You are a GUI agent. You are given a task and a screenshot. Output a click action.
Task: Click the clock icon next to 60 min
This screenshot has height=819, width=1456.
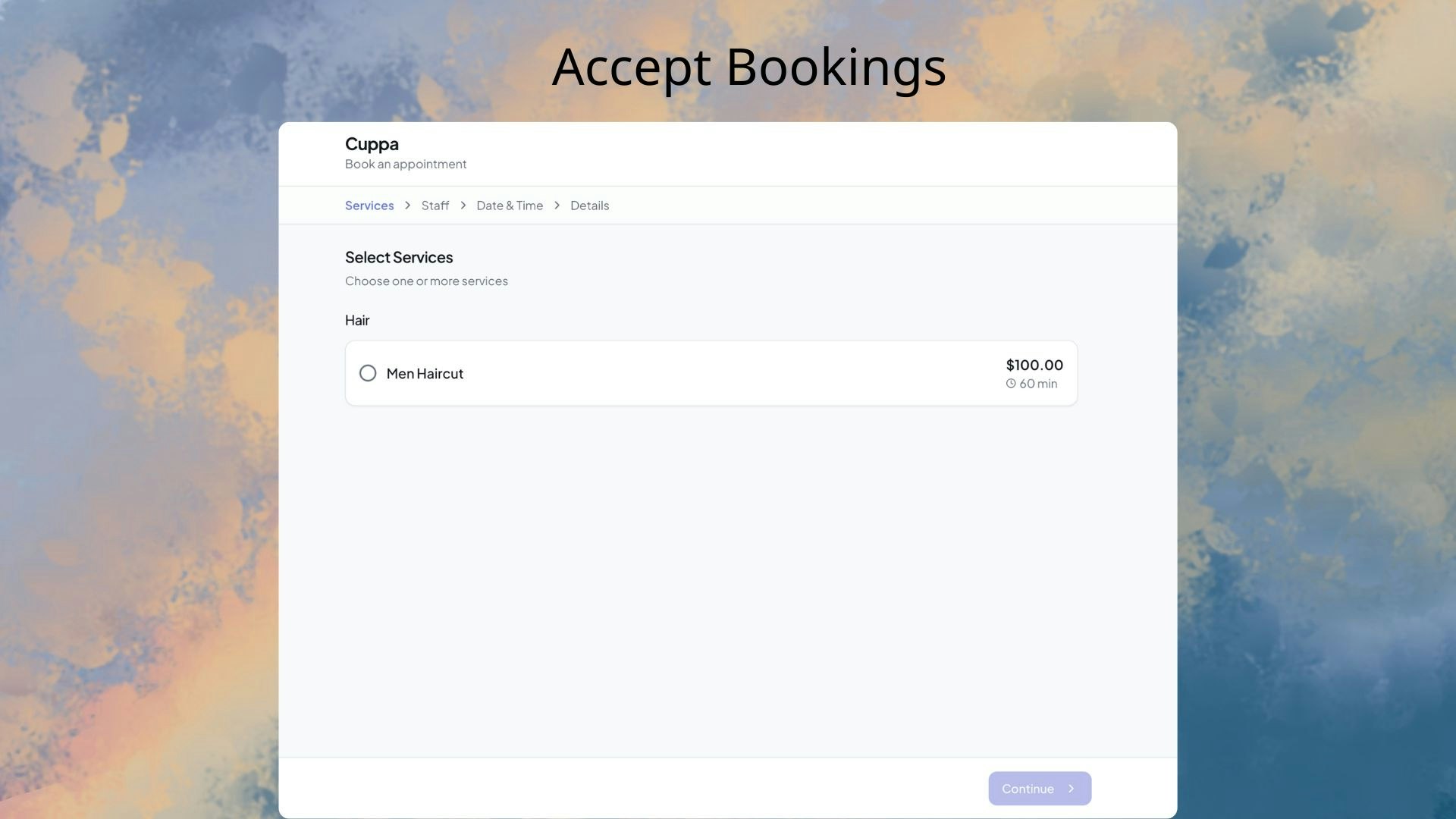tap(1011, 384)
